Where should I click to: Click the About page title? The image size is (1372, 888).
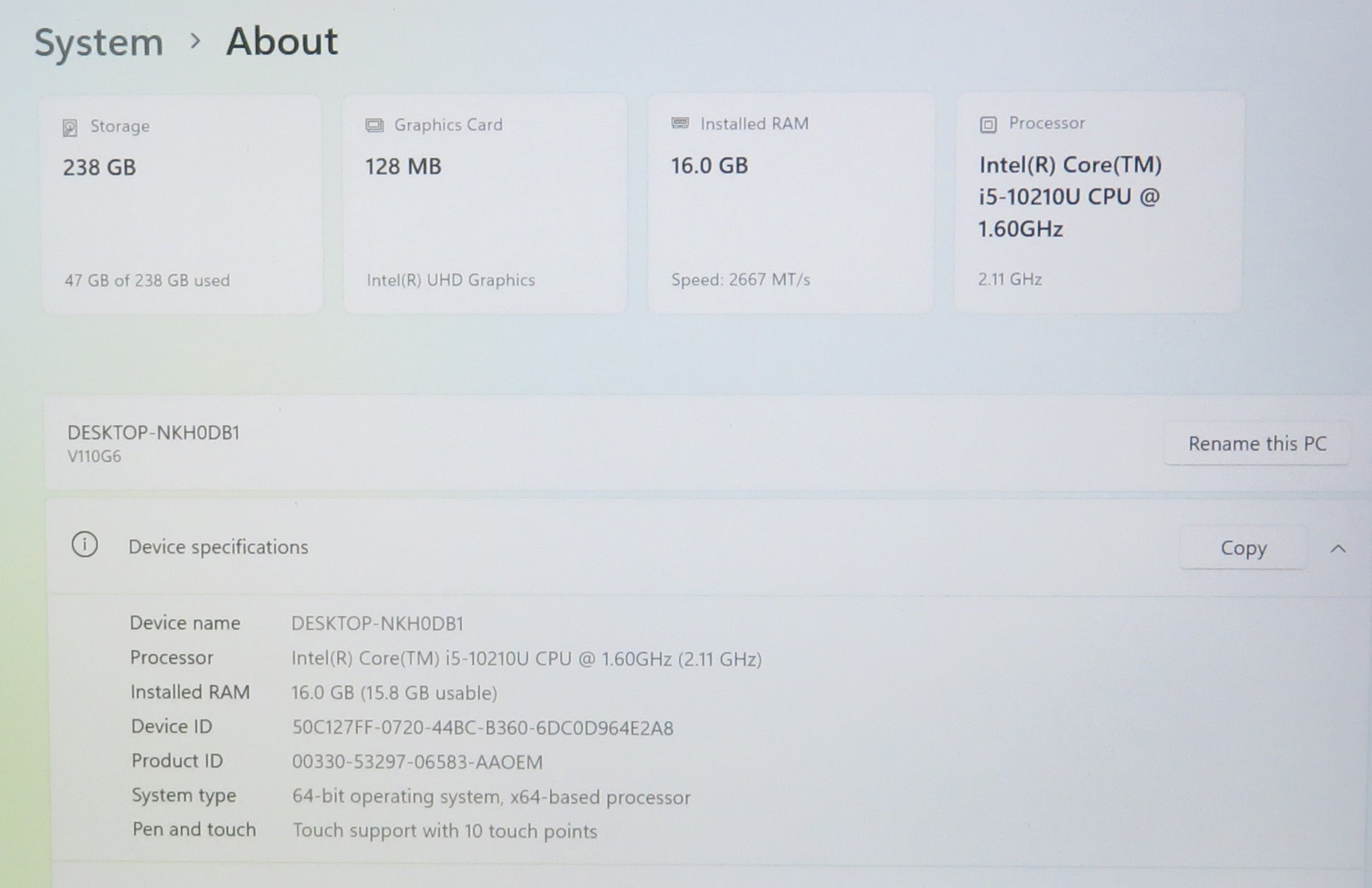pyautogui.click(x=281, y=41)
